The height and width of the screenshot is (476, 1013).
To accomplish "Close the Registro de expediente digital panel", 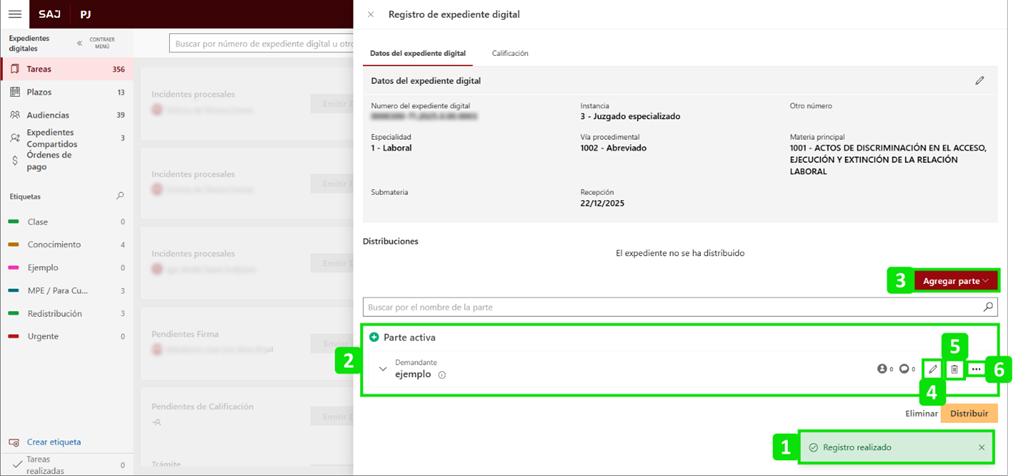I will tap(371, 15).
